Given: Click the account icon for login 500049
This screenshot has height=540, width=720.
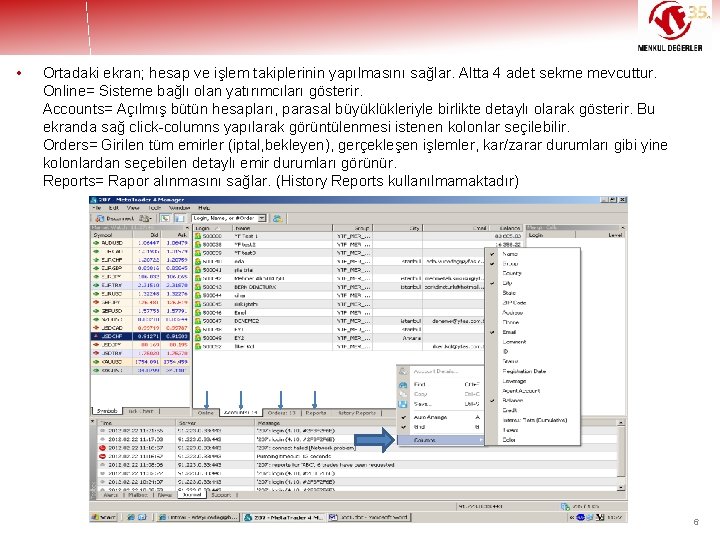Looking at the screenshot, I should point(198,338).
